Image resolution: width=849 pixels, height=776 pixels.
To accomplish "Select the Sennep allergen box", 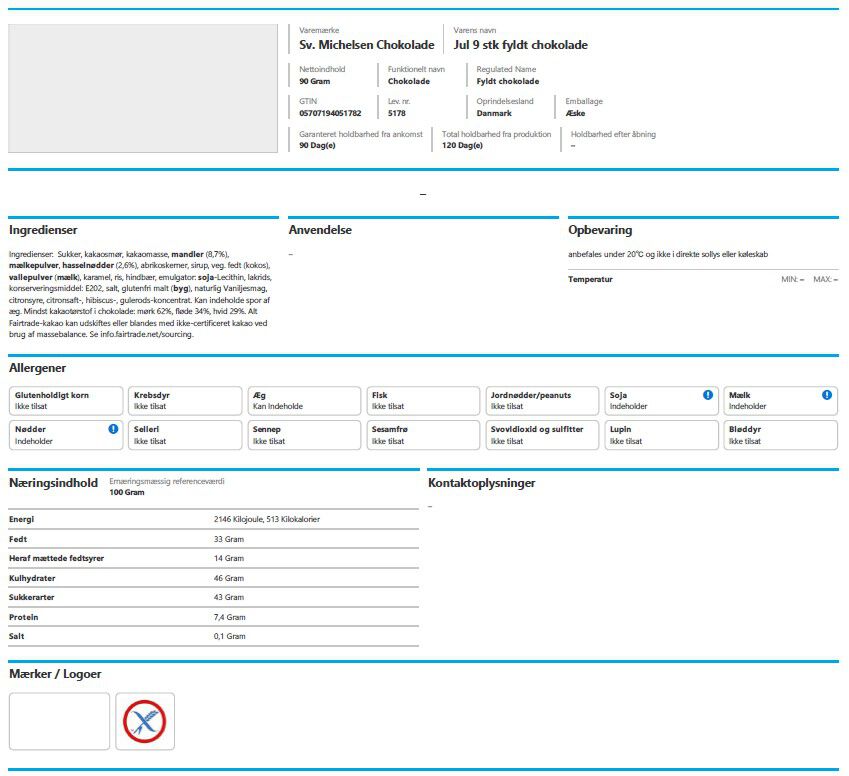I will pos(304,435).
